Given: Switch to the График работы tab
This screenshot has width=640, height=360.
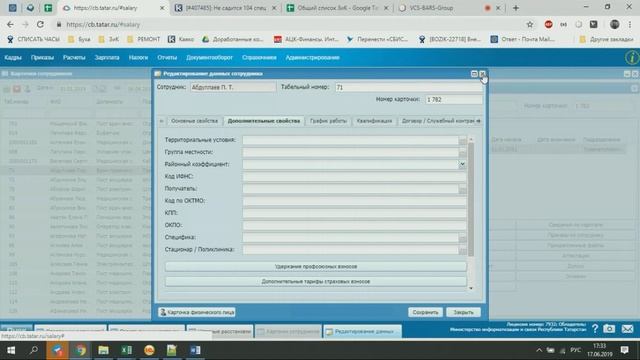Looking at the screenshot, I should coord(328,121).
